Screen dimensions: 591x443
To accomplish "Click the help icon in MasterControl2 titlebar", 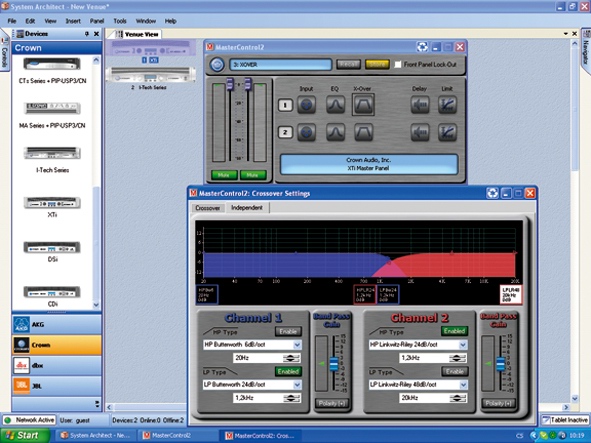I will (423, 47).
